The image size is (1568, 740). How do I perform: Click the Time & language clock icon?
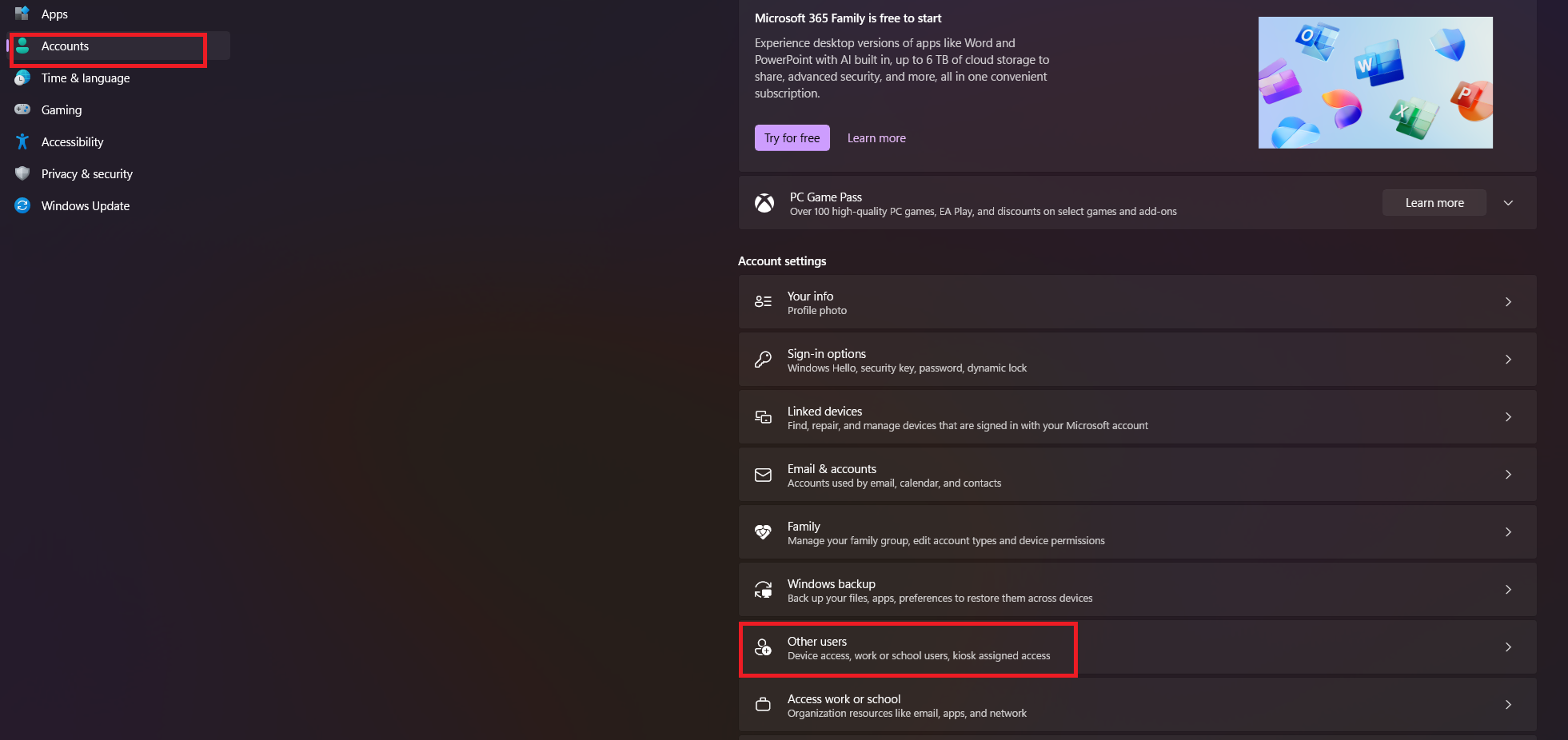(x=22, y=78)
